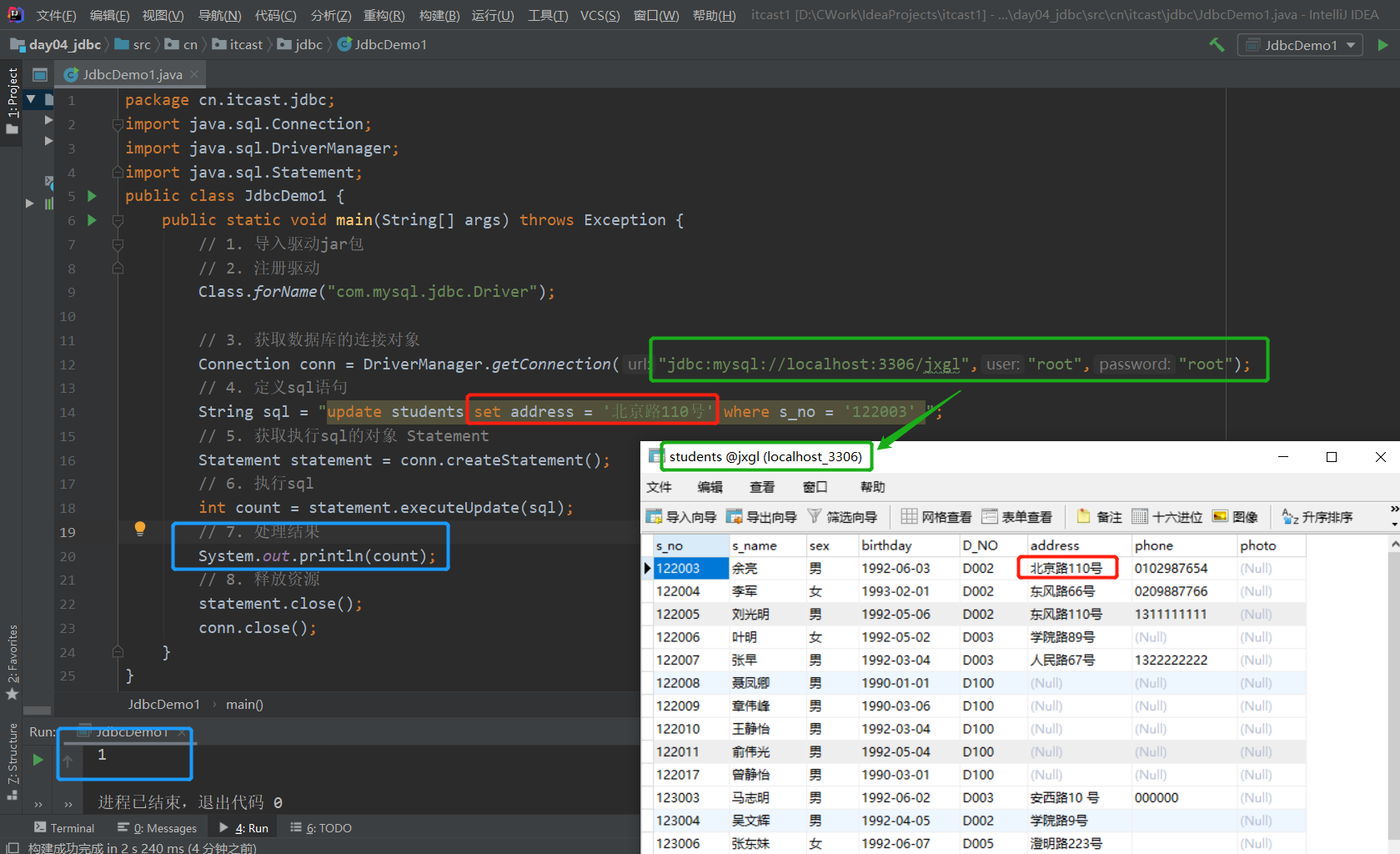Image resolution: width=1400 pixels, height=854 pixels.
Task: Open the 1: Project tool window
Action: (12, 101)
